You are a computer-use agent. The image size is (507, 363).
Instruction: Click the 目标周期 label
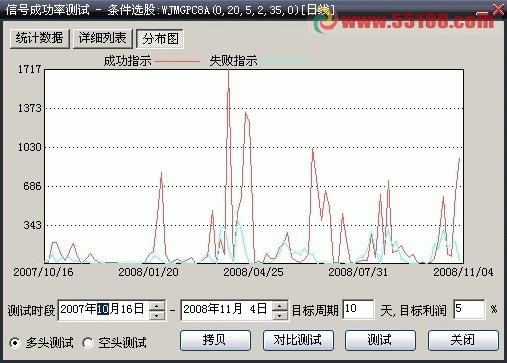coord(315,311)
